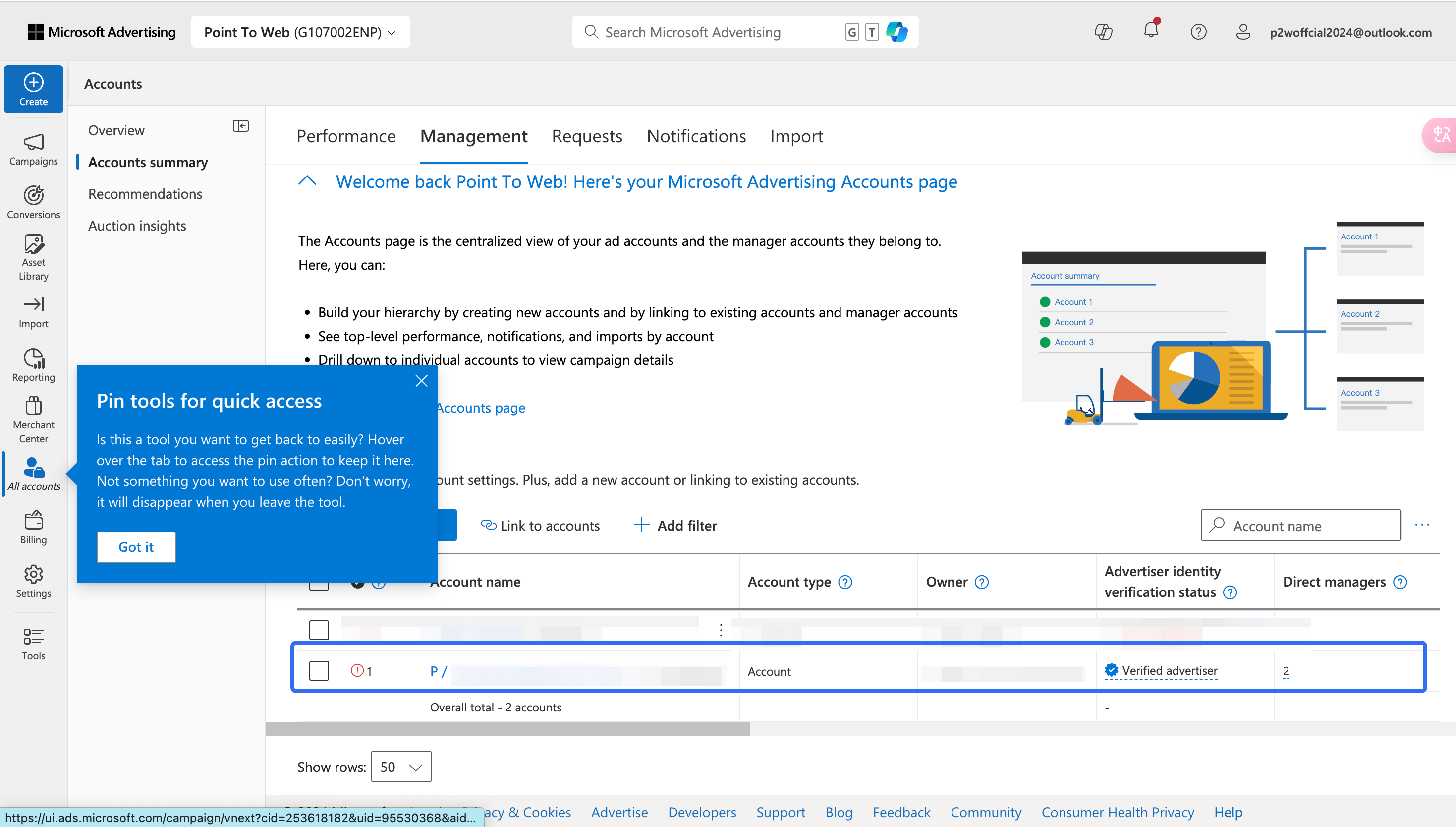Open the Show rows dropdown
Image resolution: width=1456 pixels, height=827 pixels.
point(401,767)
